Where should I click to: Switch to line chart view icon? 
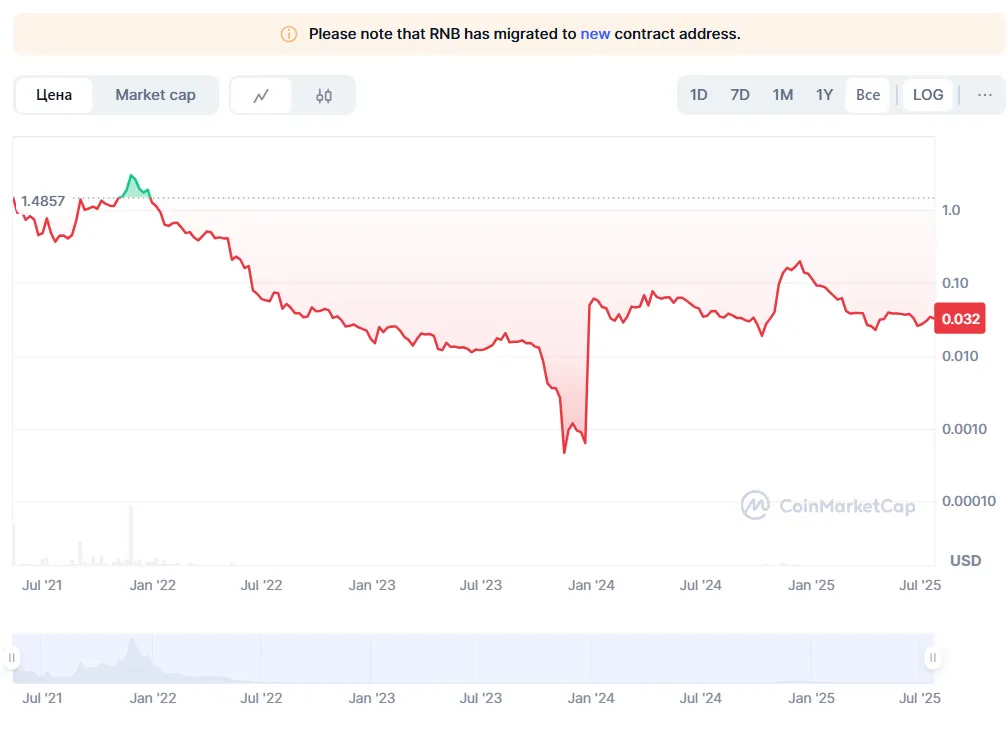click(x=261, y=96)
